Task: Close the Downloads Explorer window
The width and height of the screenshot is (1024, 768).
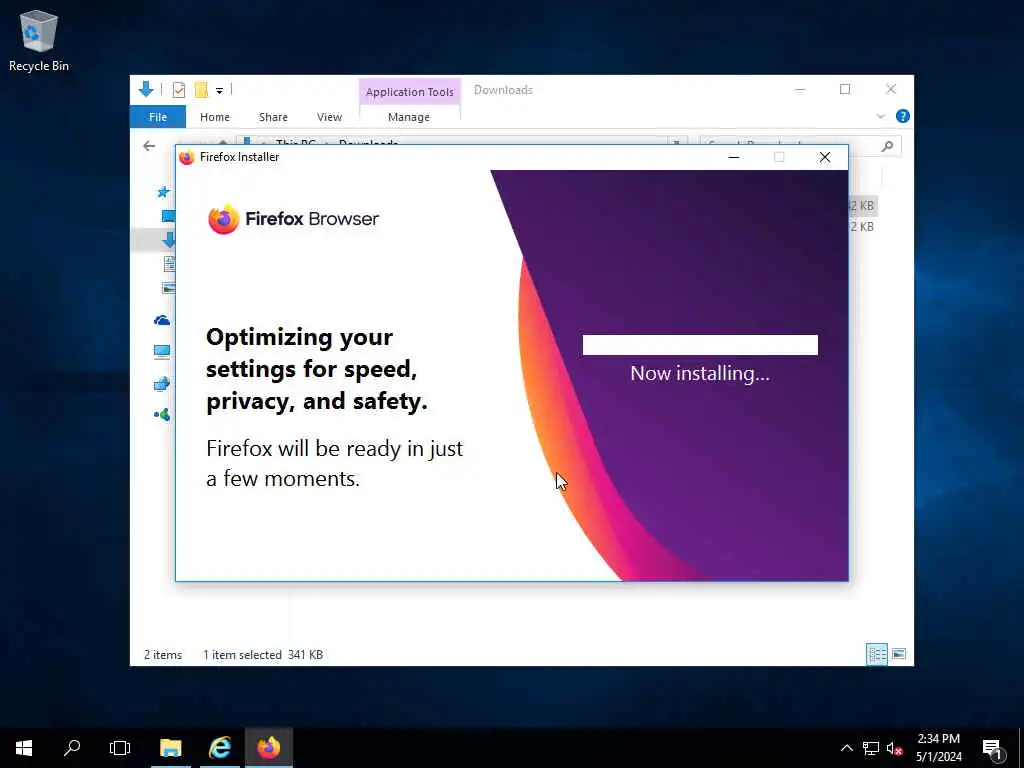Action: (891, 89)
